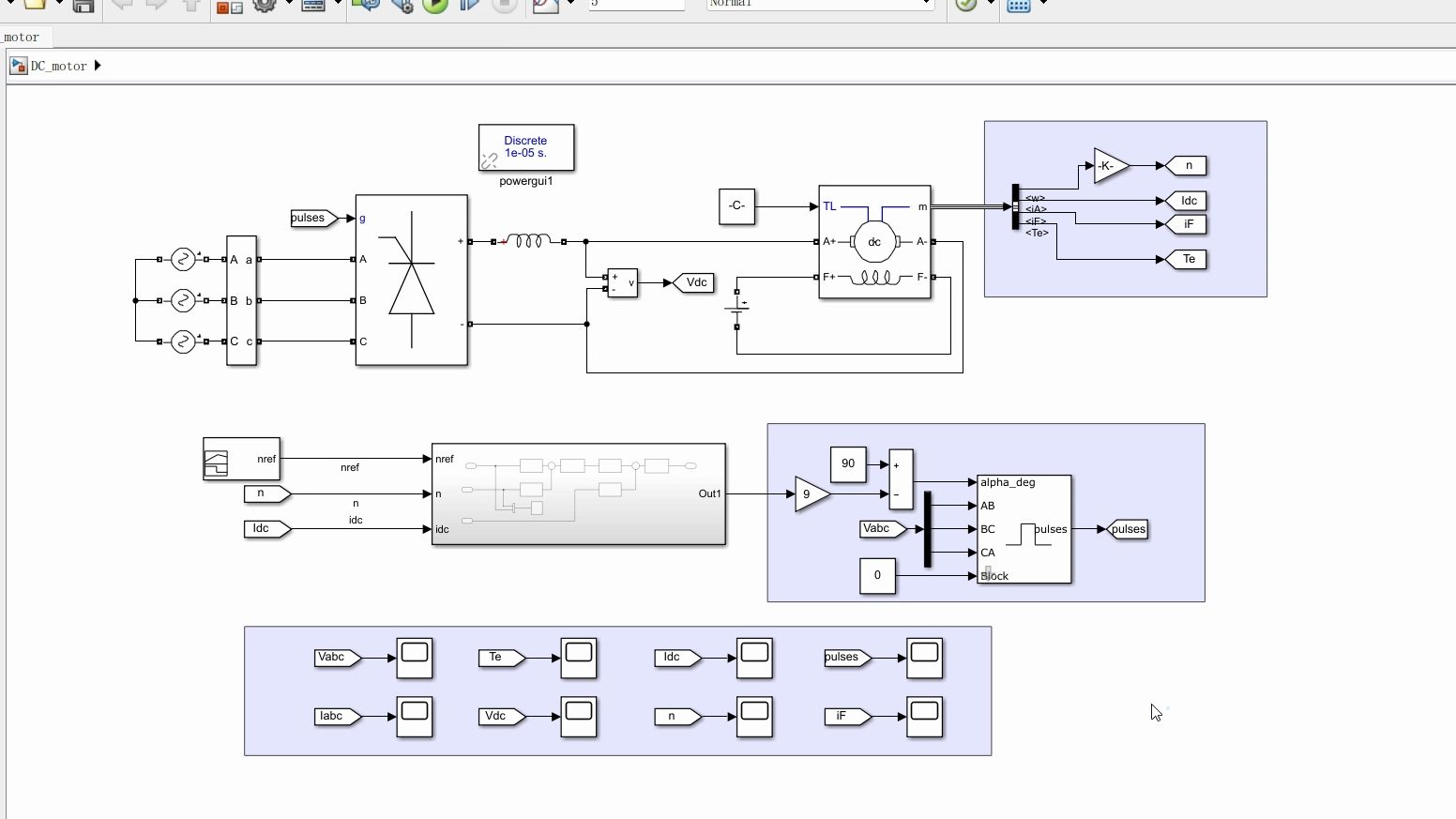
Task: Click the n Goto tag after gain
Action: 1186,166
